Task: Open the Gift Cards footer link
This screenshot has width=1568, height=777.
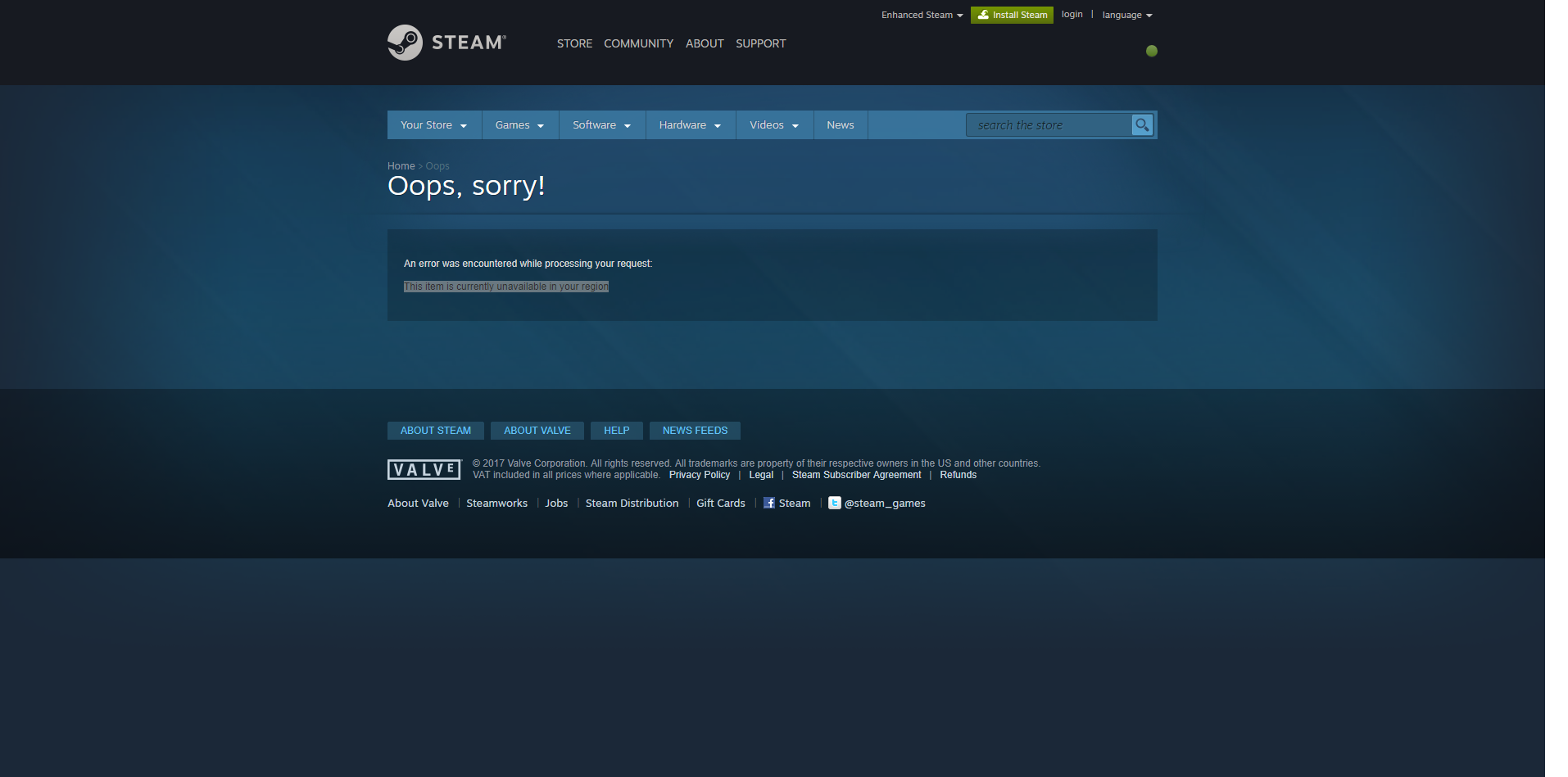Action: click(721, 503)
